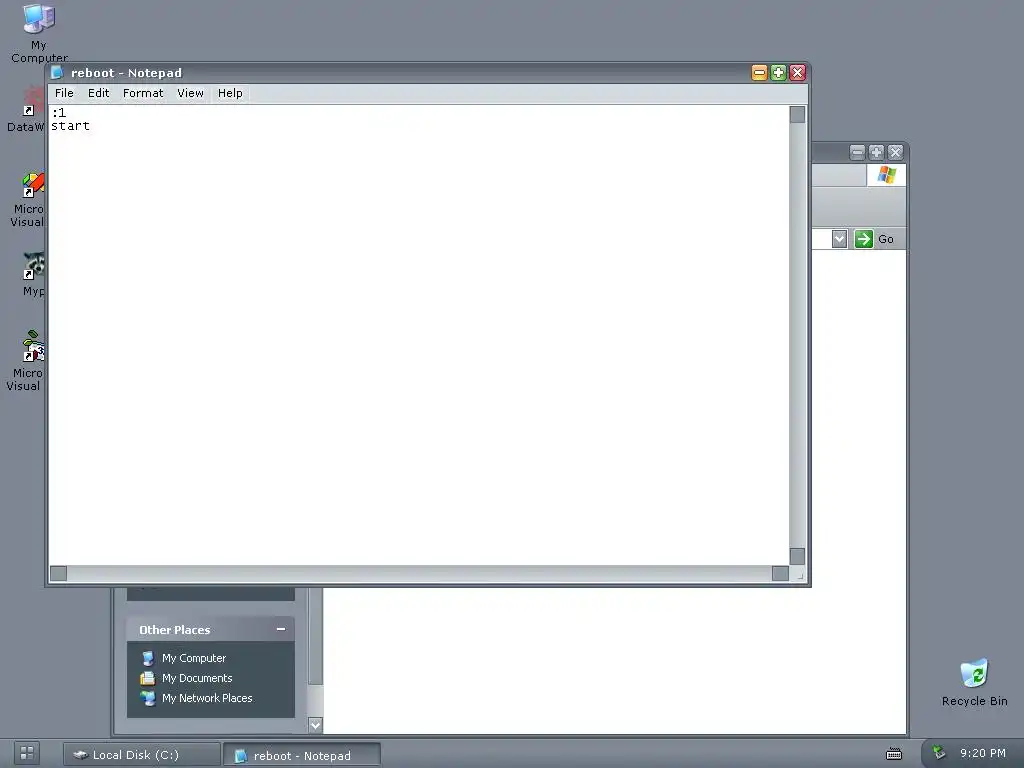Click the :1 line in Notepad

[x=59, y=112]
